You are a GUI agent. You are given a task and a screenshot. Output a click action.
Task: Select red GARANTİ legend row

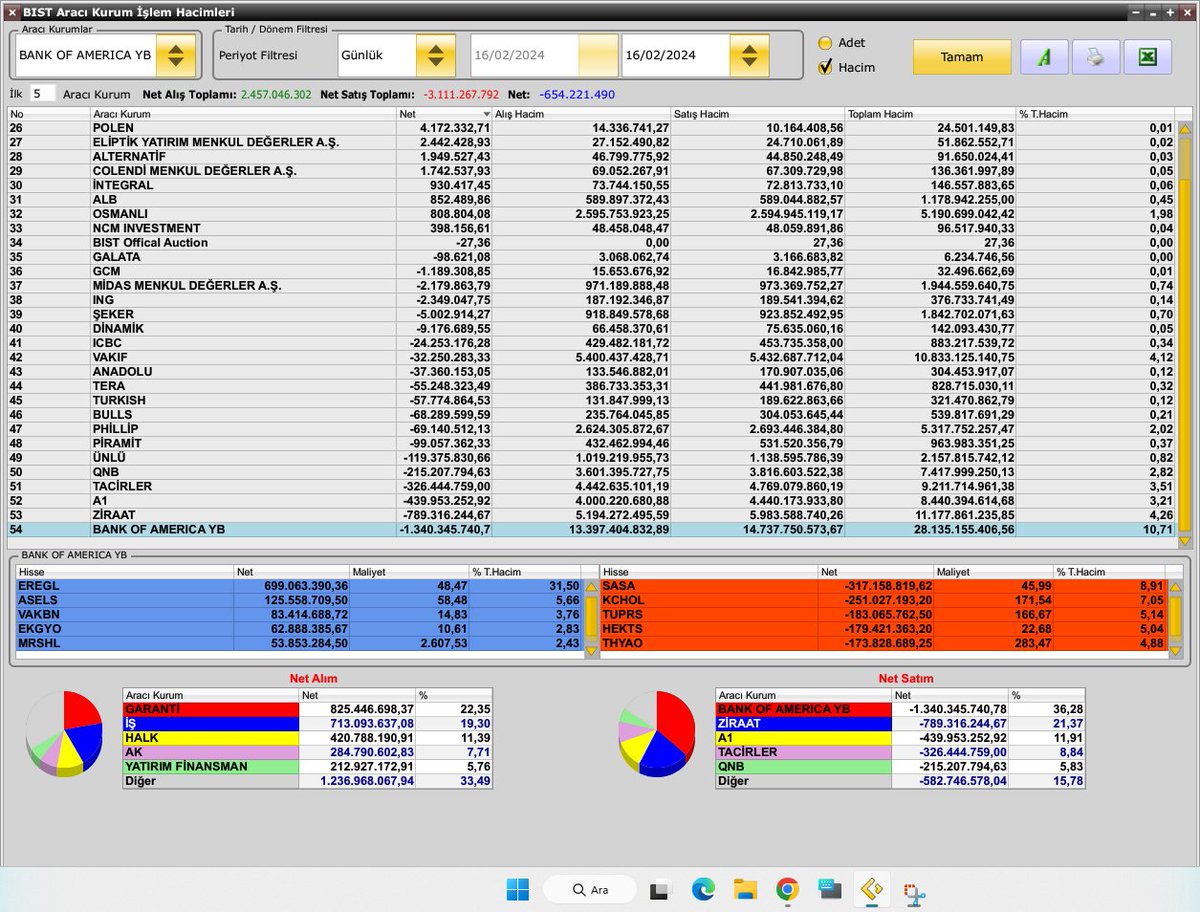[307, 709]
